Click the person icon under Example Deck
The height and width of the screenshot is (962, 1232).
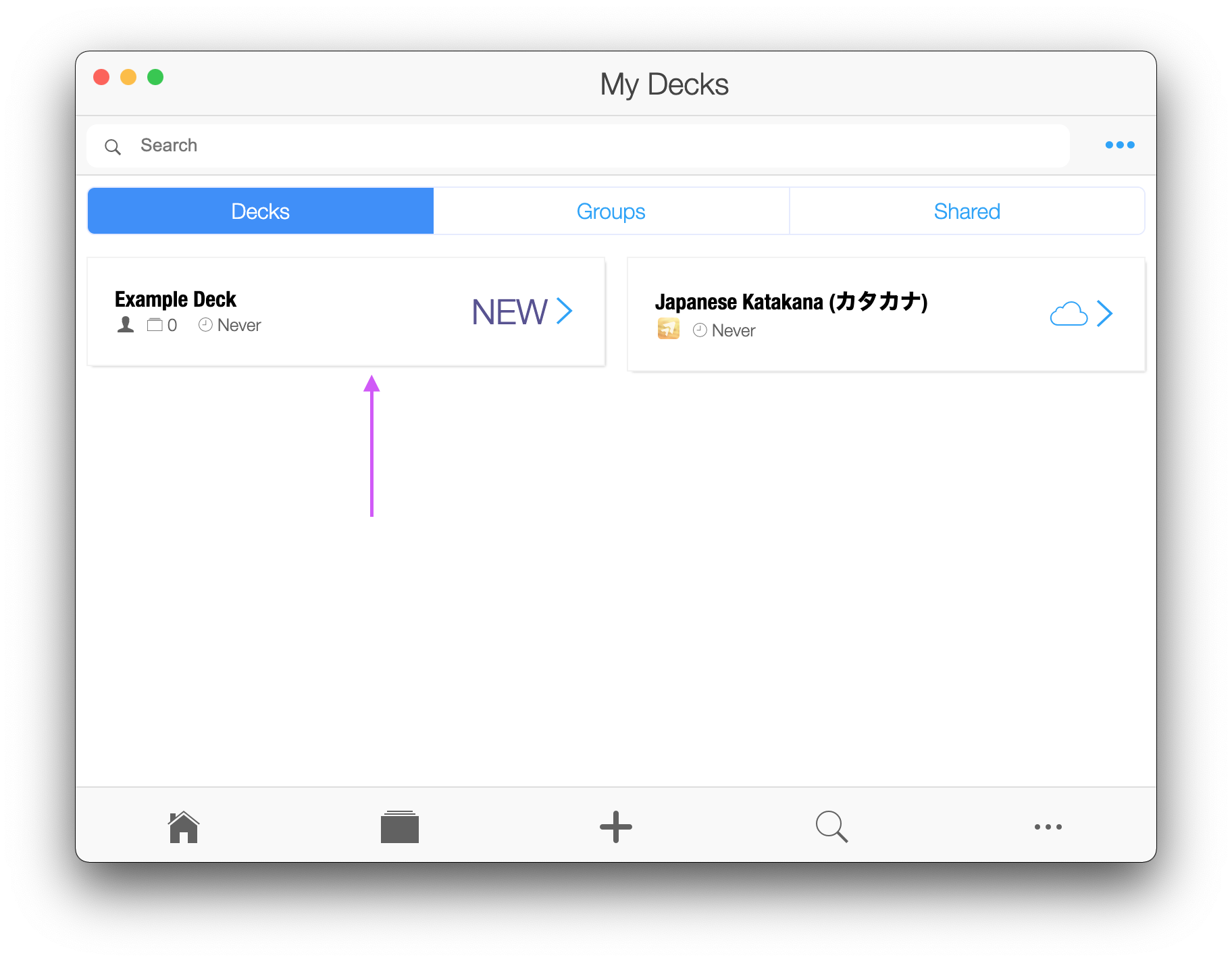click(x=126, y=325)
